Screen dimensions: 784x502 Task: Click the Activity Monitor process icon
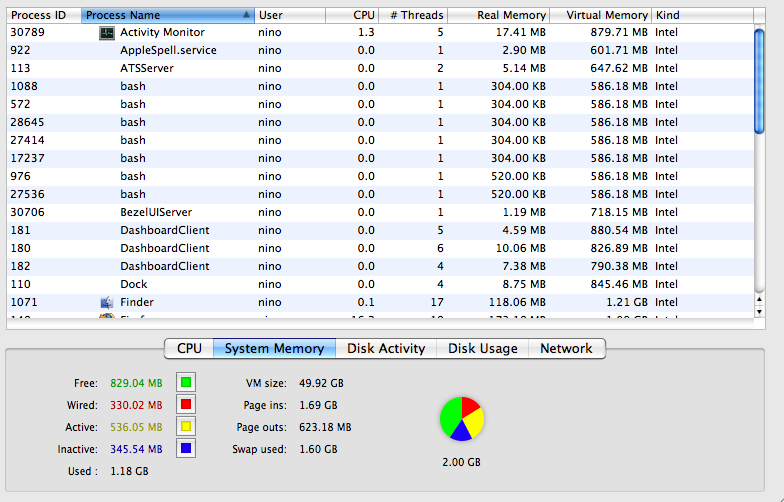coord(106,33)
